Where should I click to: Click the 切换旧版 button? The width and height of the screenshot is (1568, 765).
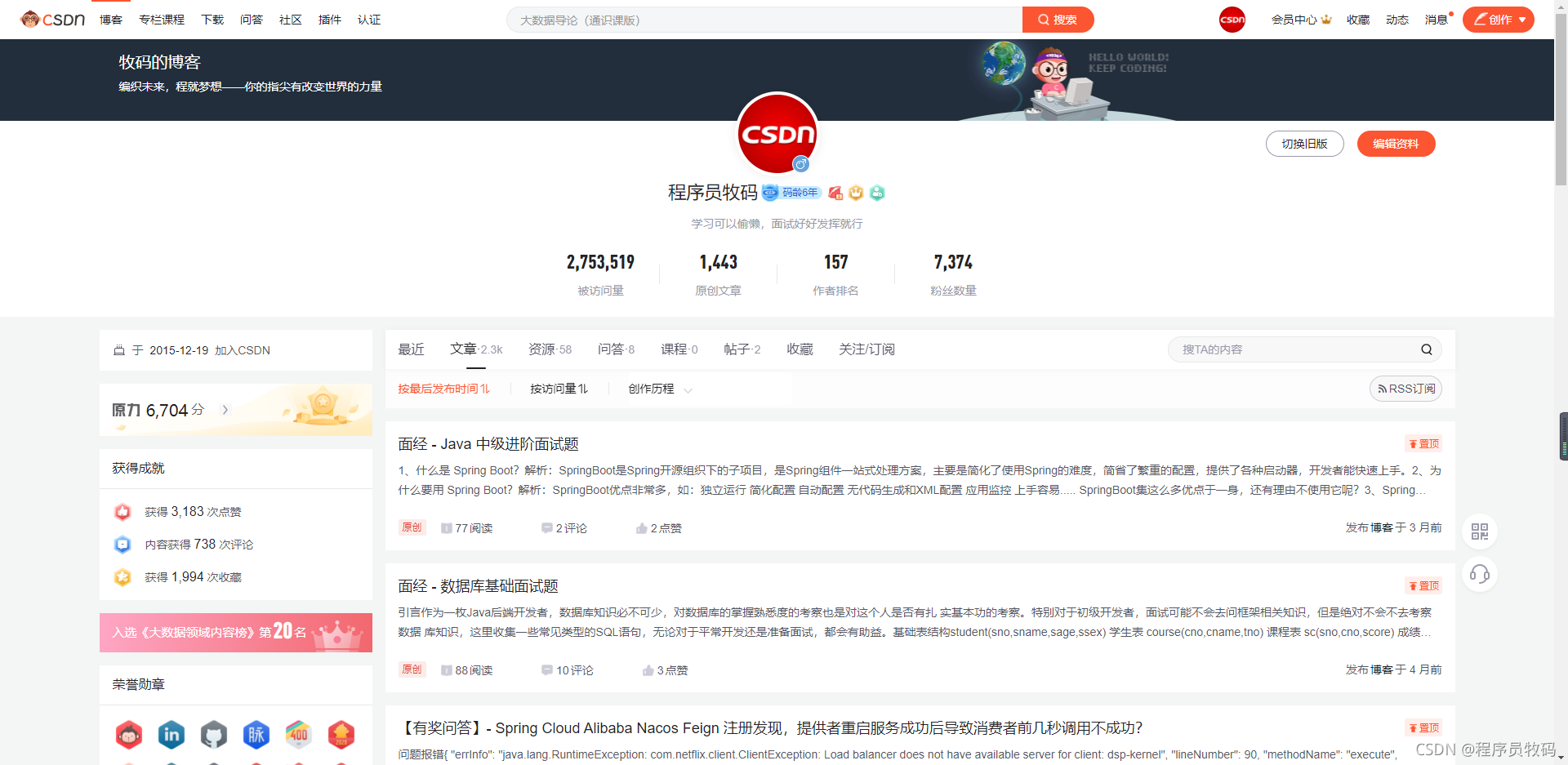tap(1305, 144)
